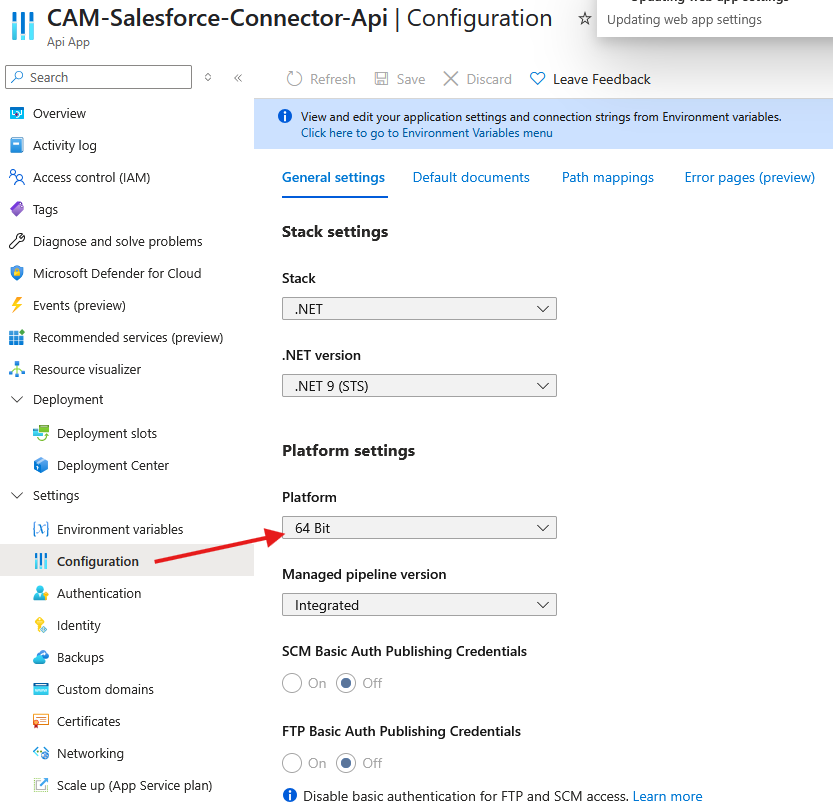
Task: Click the Tags icon in sidebar
Action: tap(16, 209)
